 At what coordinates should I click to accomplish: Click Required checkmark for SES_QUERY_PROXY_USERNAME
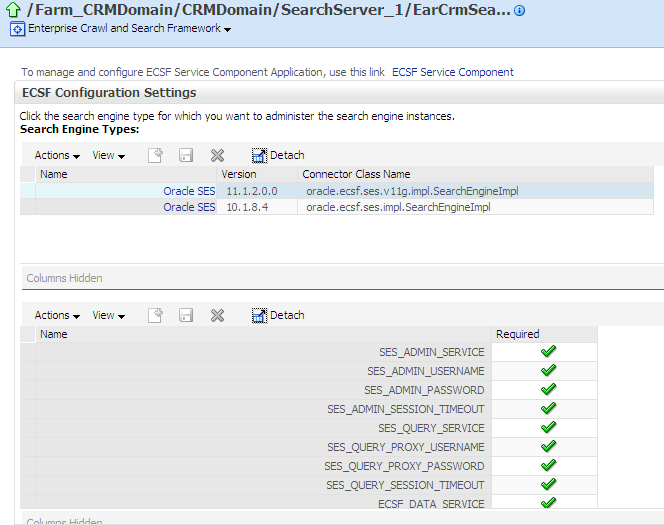pos(548,447)
